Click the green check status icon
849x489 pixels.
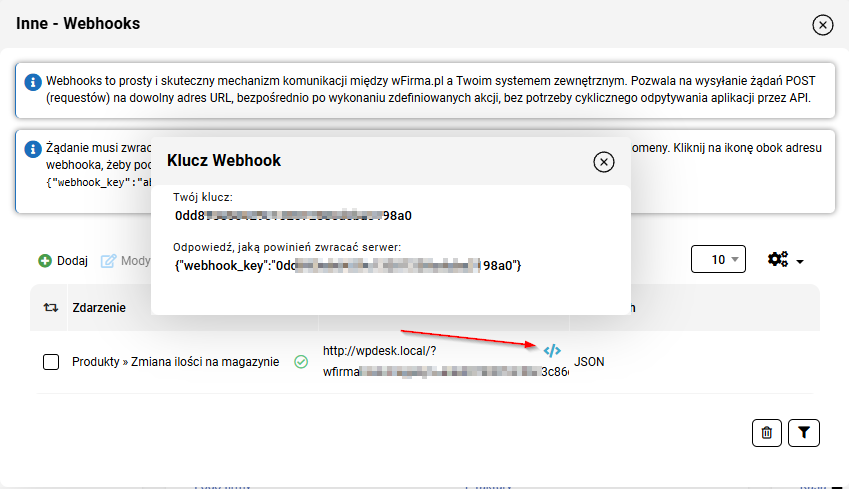pos(301,362)
